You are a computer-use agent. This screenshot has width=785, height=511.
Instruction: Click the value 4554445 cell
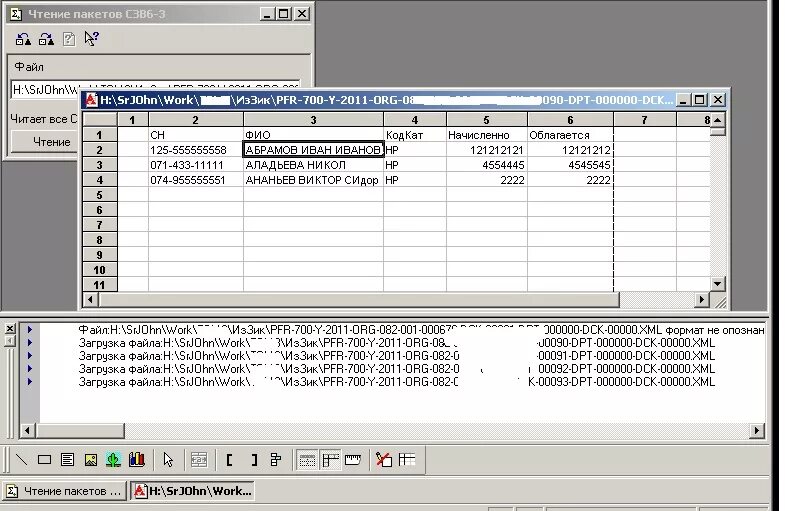487,165
